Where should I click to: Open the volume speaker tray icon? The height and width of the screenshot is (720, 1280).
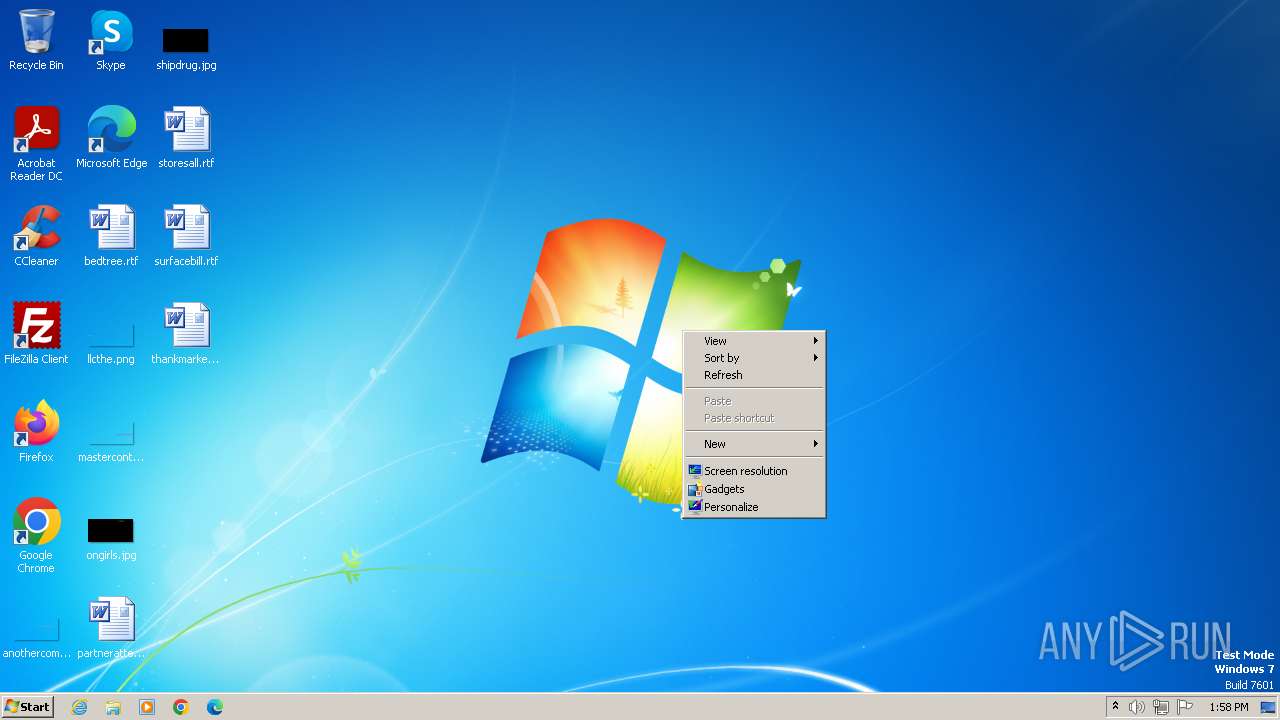(1137, 707)
